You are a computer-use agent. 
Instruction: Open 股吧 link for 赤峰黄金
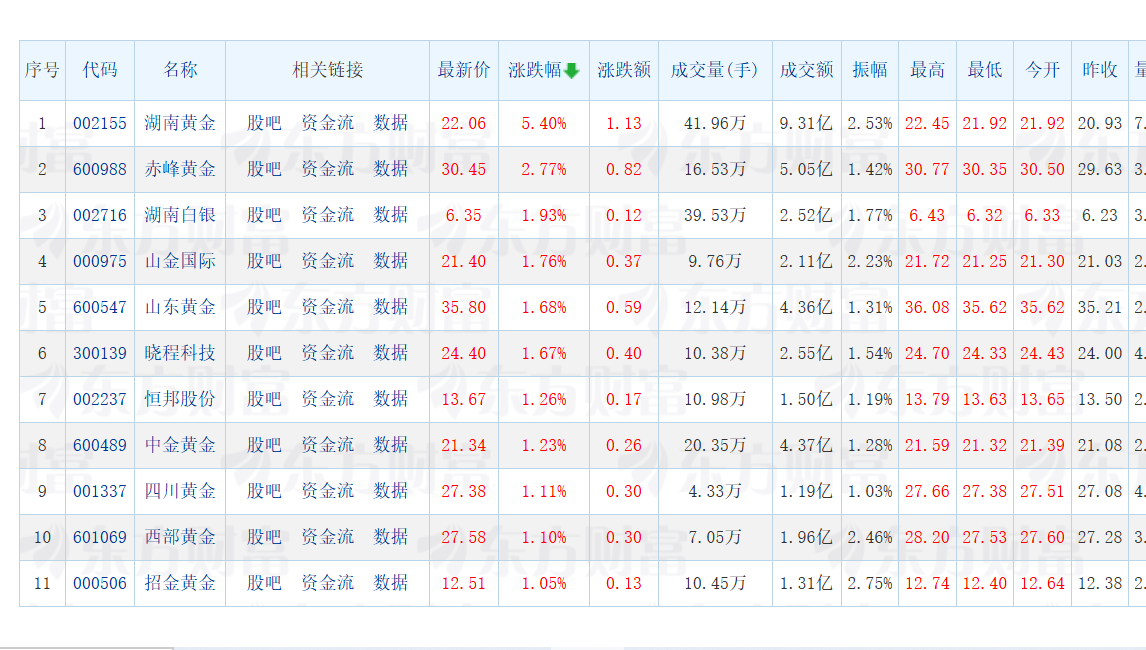click(x=264, y=169)
